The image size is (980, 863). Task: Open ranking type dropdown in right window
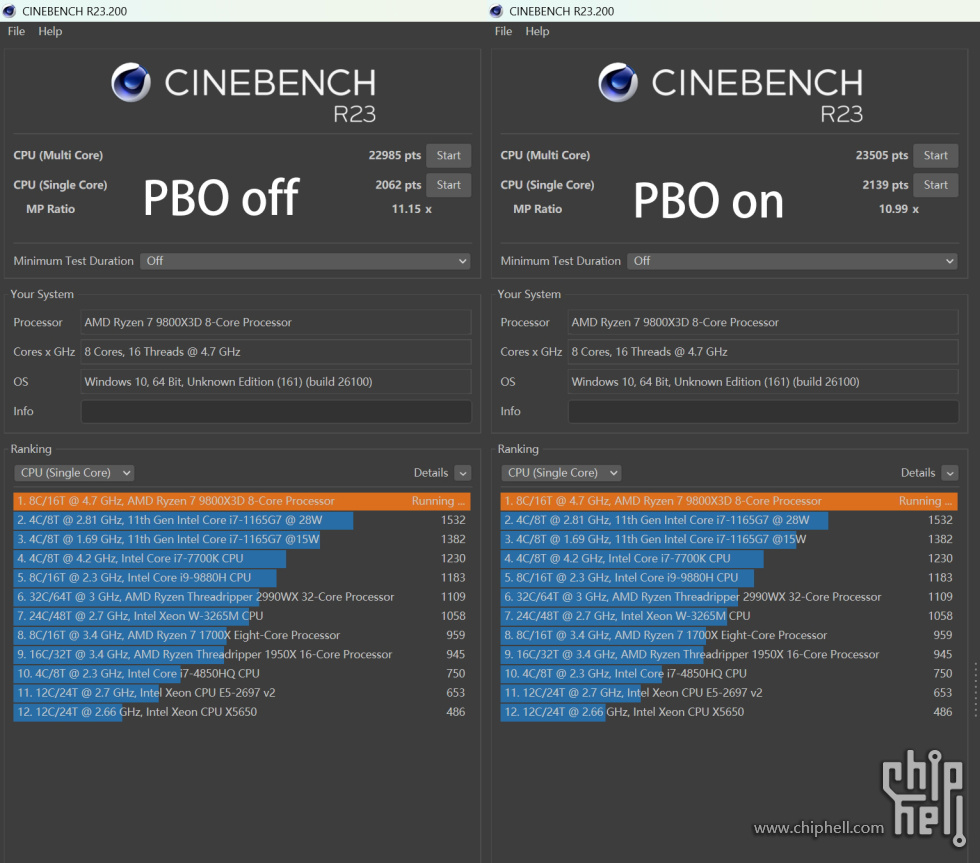pyautogui.click(x=561, y=473)
